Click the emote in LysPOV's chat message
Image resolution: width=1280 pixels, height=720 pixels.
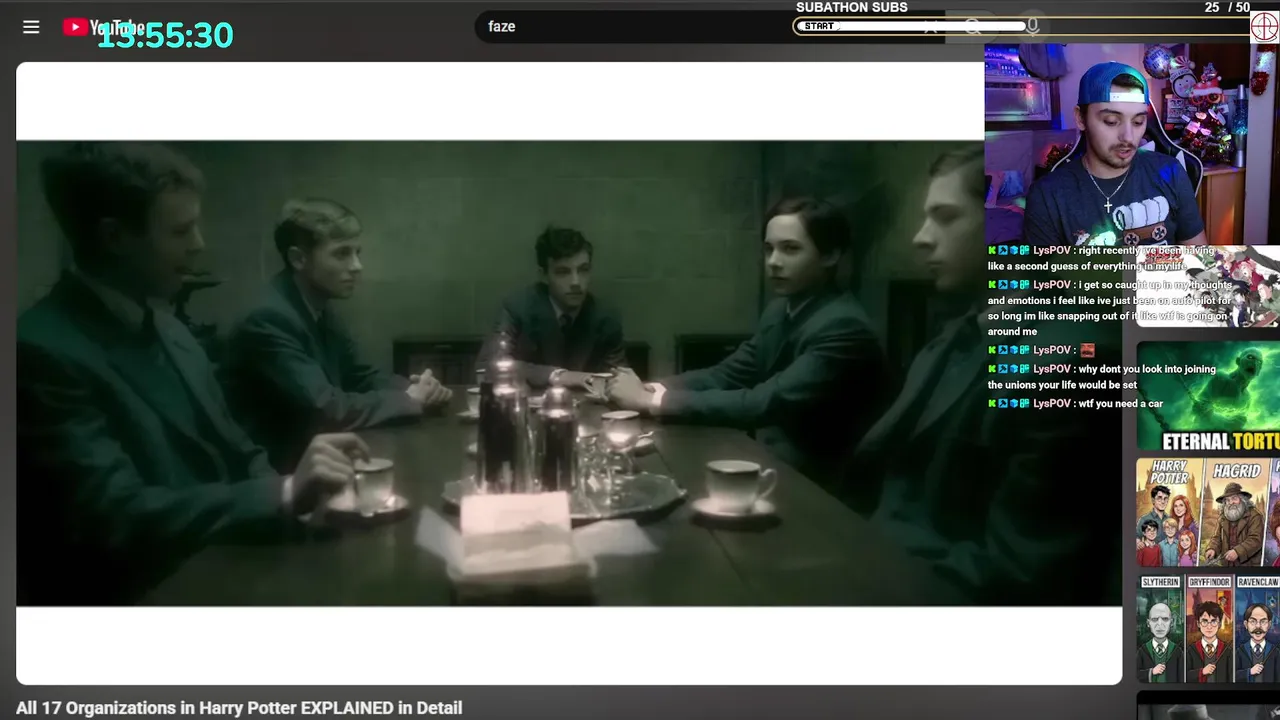[x=1087, y=350]
